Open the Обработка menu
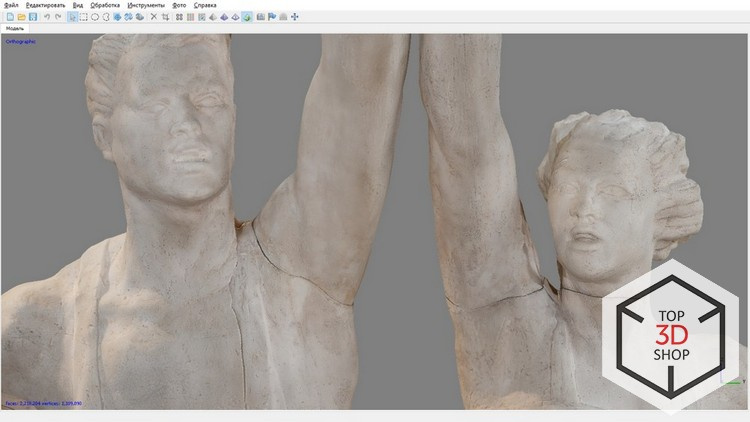The image size is (750, 422). click(x=105, y=5)
